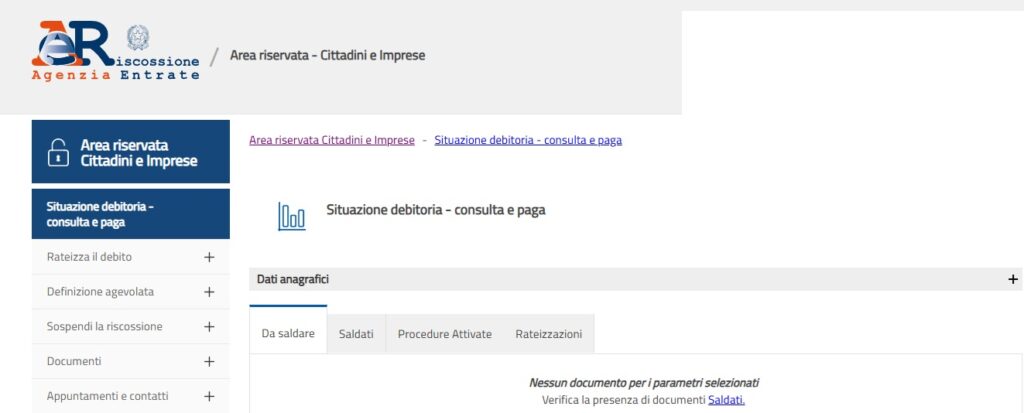Expand the Rateizza il debito plus icon
The height and width of the screenshot is (413, 1024).
point(209,257)
